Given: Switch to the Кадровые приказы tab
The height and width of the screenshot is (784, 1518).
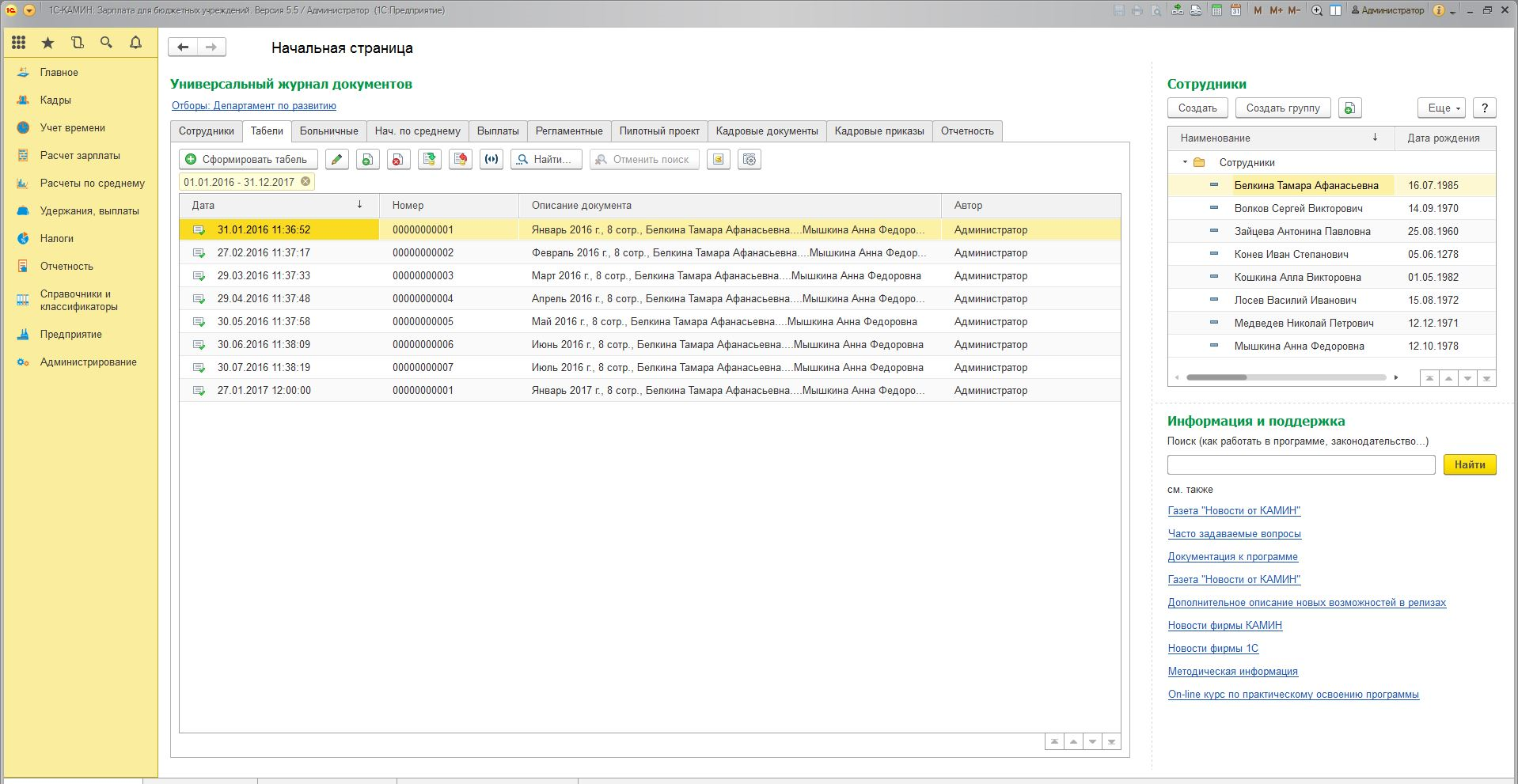Looking at the screenshot, I should (x=879, y=131).
